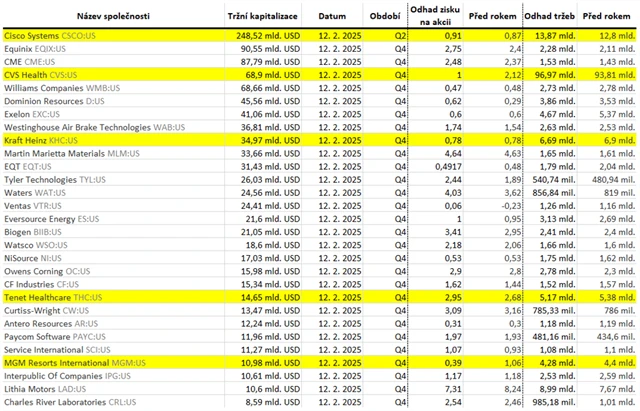Click year-ago EPS 8,24 for Lithia Motors
The width and height of the screenshot is (640, 411).
coord(513,389)
